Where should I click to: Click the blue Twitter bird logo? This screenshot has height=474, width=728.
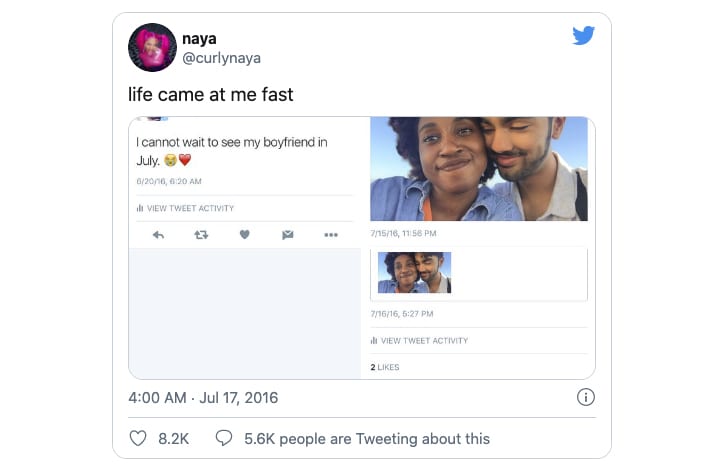[x=584, y=35]
